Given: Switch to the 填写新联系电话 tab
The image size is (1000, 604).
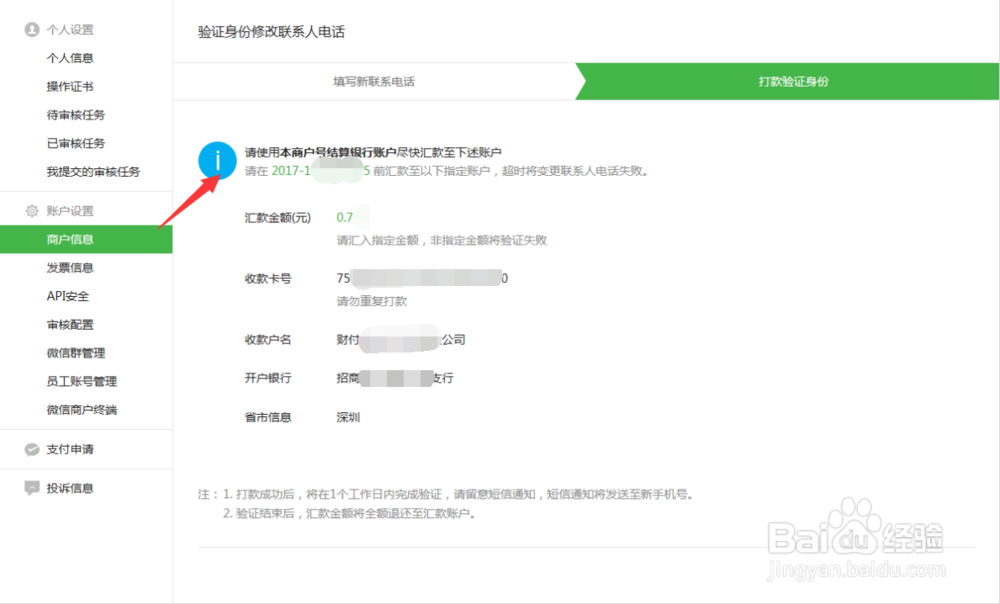Looking at the screenshot, I should click(375, 82).
